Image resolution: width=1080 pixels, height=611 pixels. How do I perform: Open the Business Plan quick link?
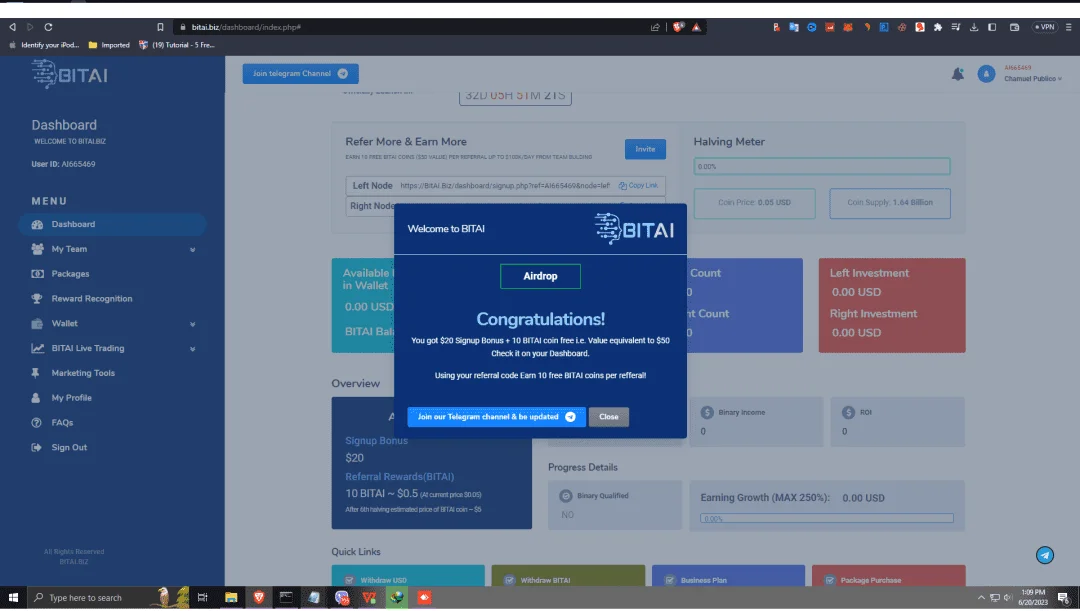click(728, 576)
